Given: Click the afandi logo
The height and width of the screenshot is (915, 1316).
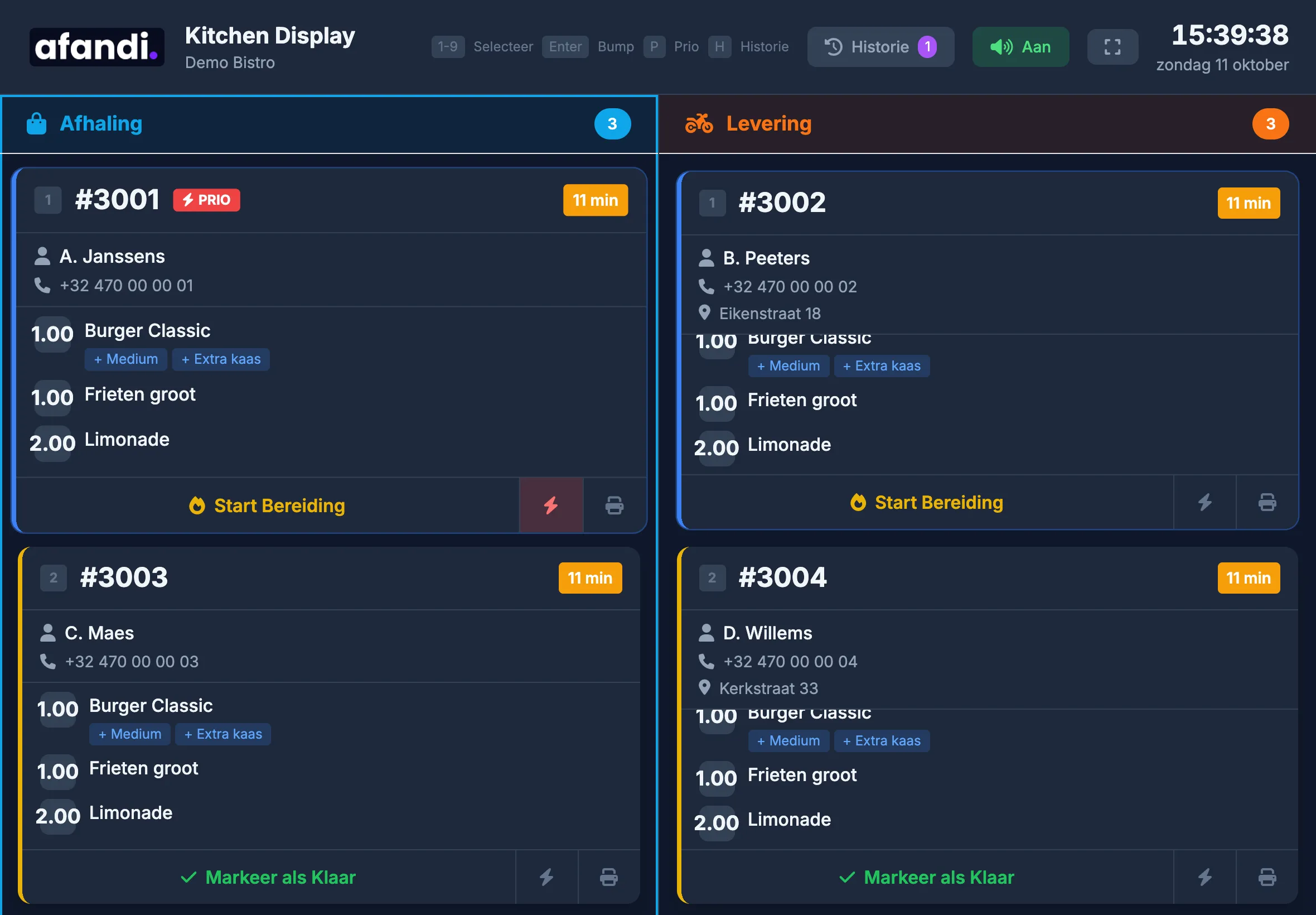Looking at the screenshot, I should click(x=97, y=46).
